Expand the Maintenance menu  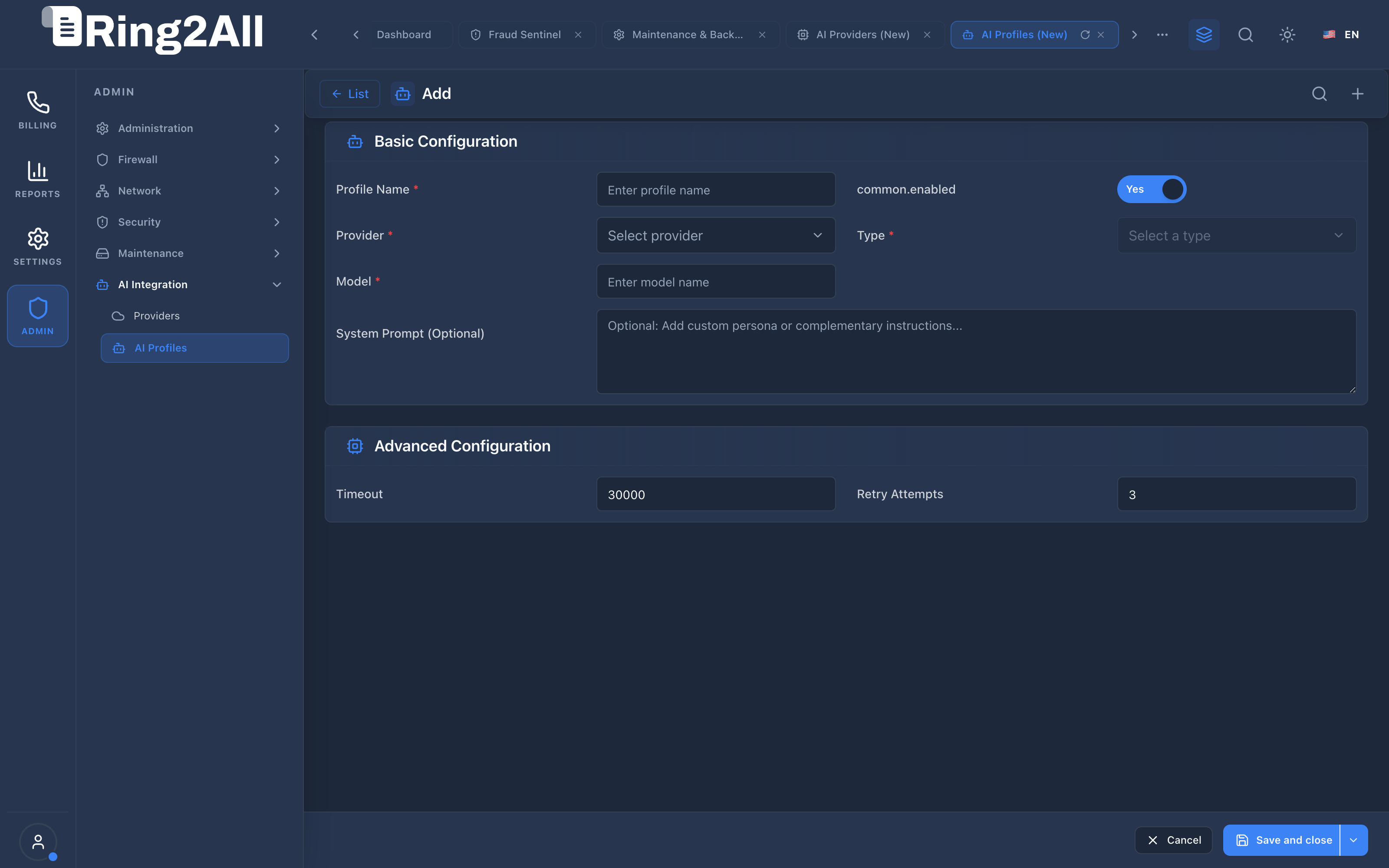pos(189,253)
